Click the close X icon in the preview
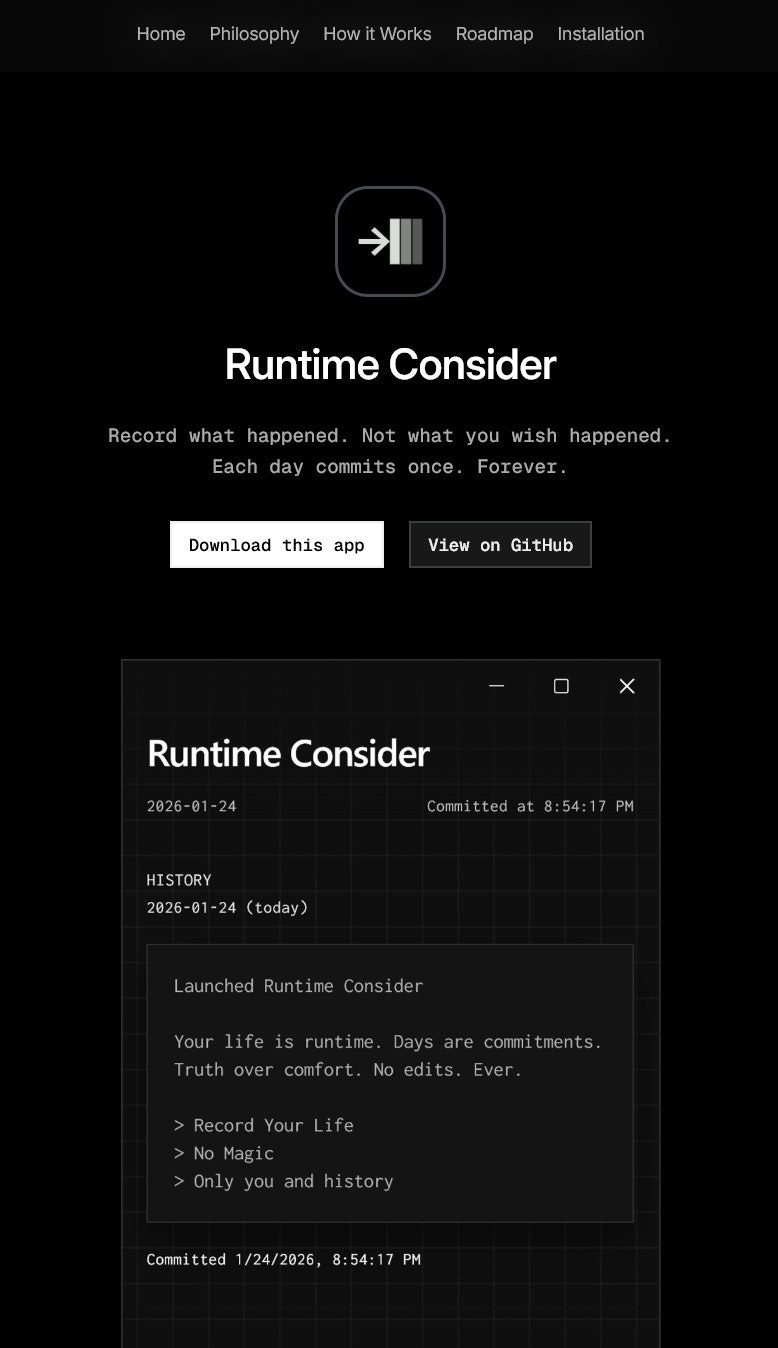Viewport: 778px width, 1348px height. [x=627, y=686]
